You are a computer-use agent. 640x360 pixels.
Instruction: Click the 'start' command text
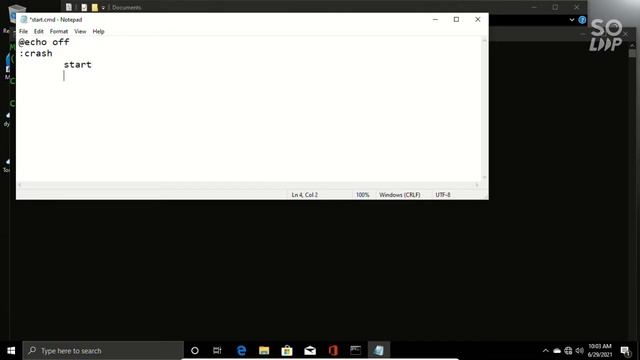point(78,65)
